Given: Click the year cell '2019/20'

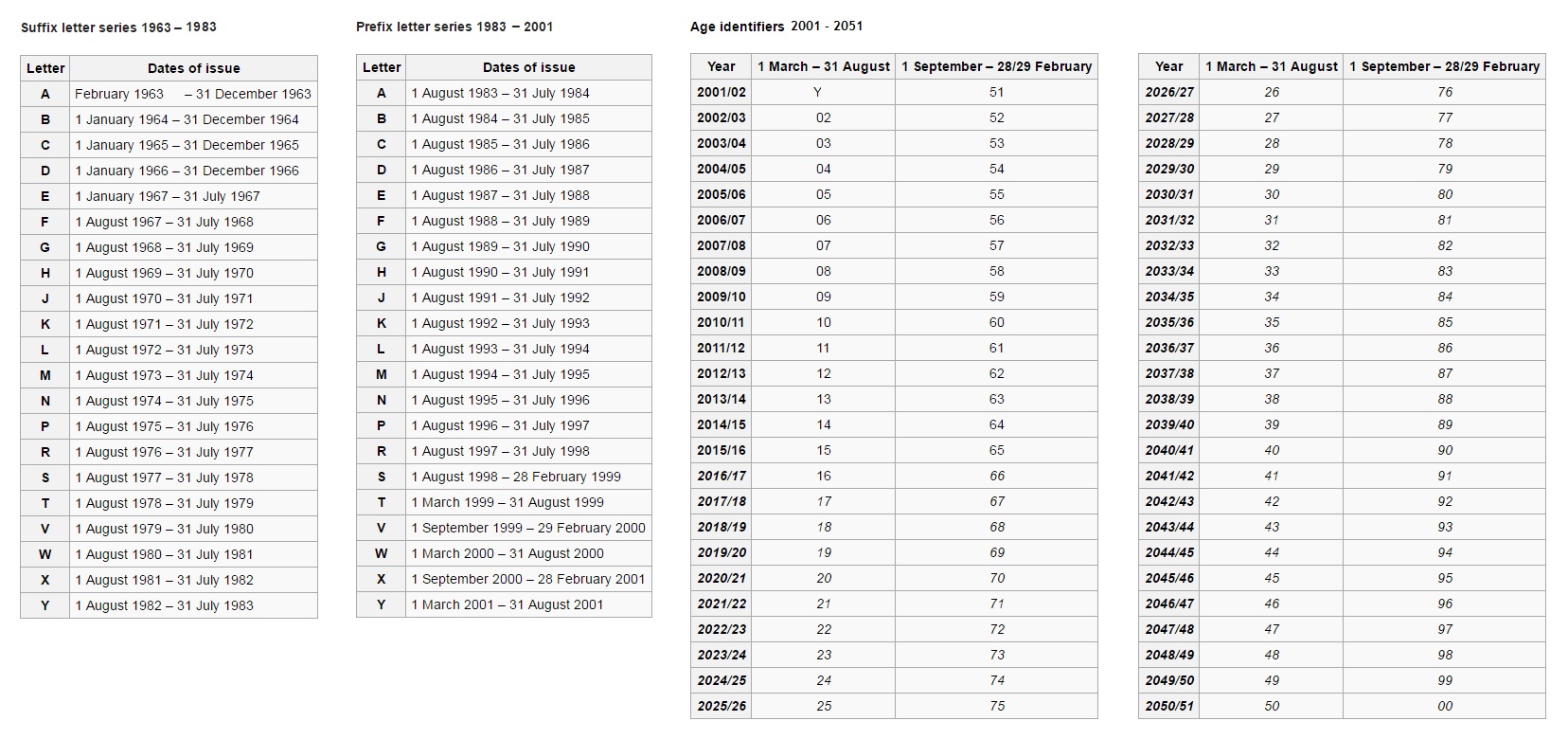Looking at the screenshot, I should tap(722, 552).
